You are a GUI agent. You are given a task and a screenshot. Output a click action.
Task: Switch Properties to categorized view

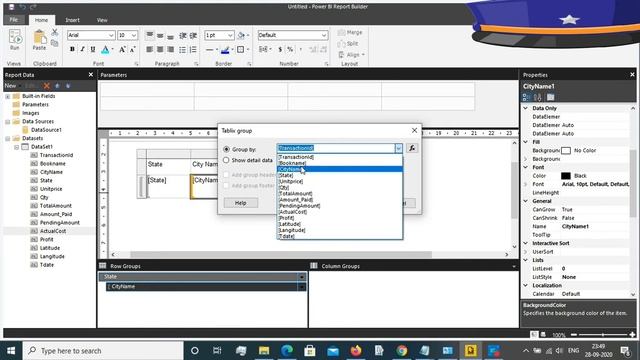(527, 97)
